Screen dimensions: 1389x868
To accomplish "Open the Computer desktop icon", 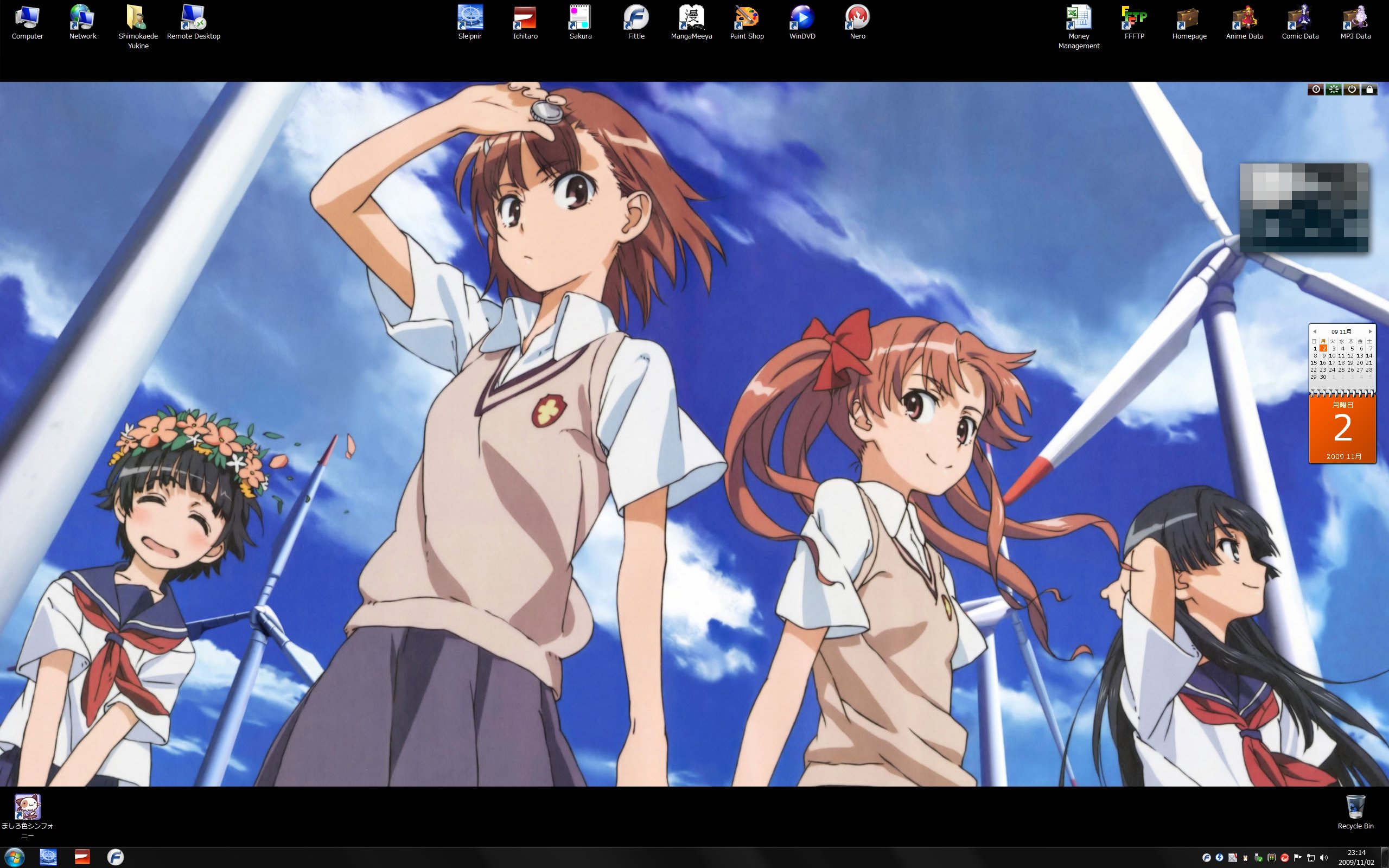I will coord(28,23).
